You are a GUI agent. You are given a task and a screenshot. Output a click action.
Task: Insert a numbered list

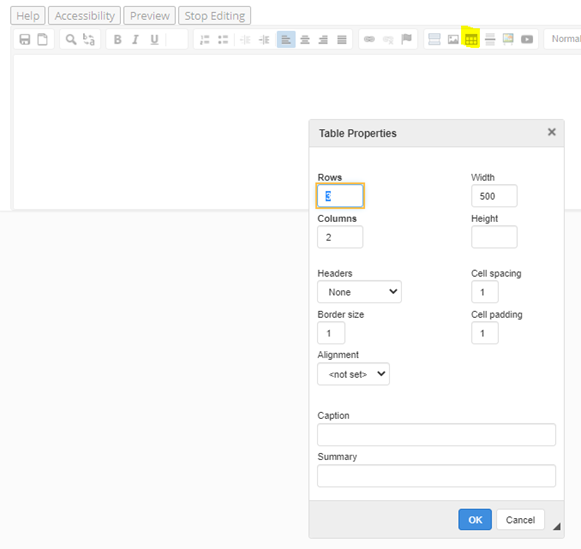205,39
